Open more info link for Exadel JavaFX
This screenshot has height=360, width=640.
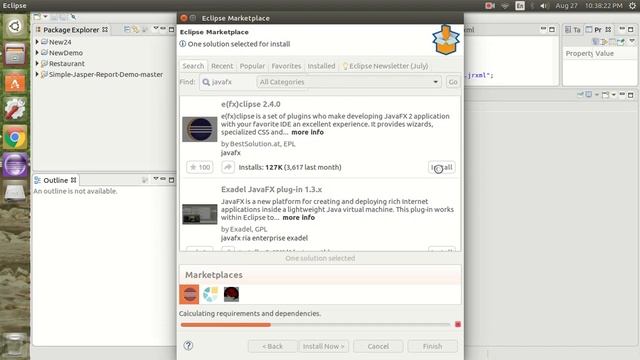(298, 218)
